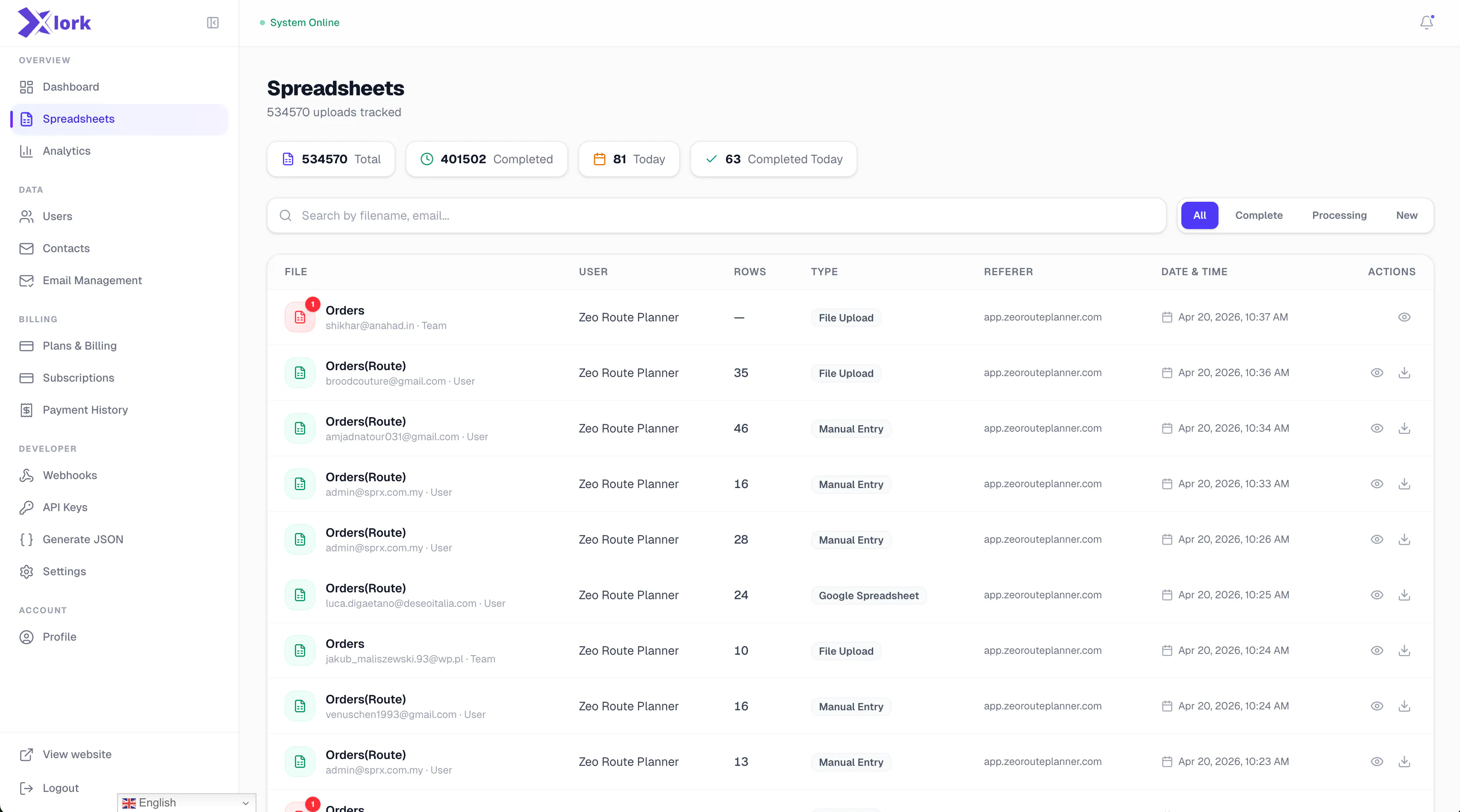Open Webhooks page
Image resolution: width=1460 pixels, height=812 pixels.
tap(119, 475)
